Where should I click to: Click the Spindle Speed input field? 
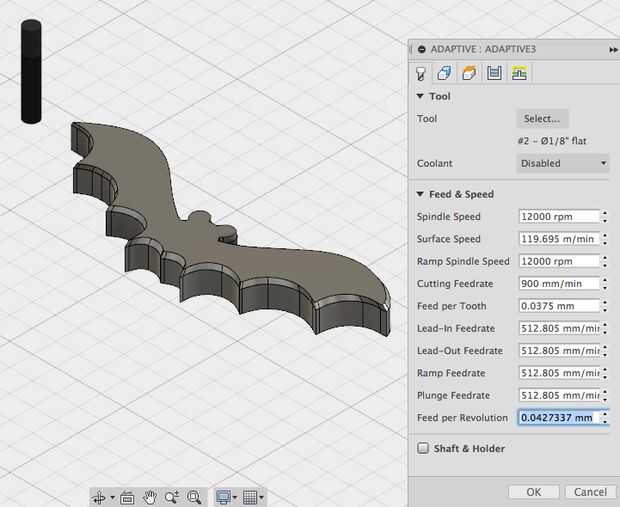[559, 217]
